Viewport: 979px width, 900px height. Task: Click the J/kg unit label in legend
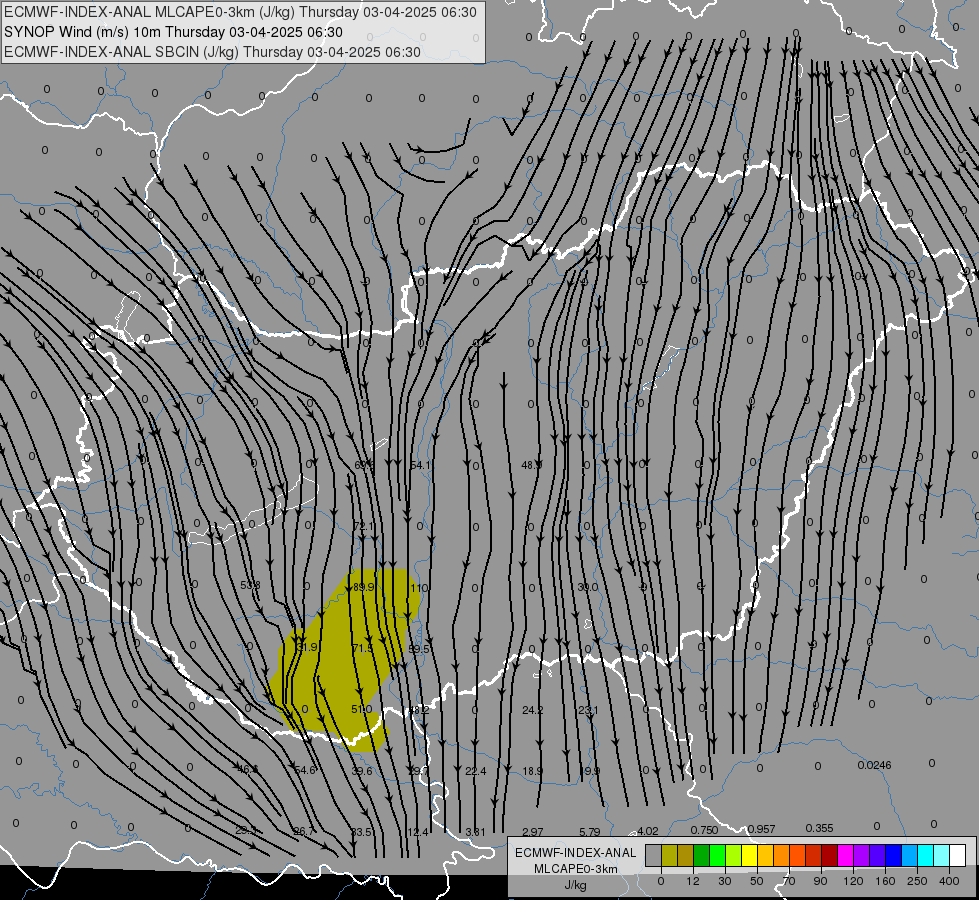coord(576,885)
